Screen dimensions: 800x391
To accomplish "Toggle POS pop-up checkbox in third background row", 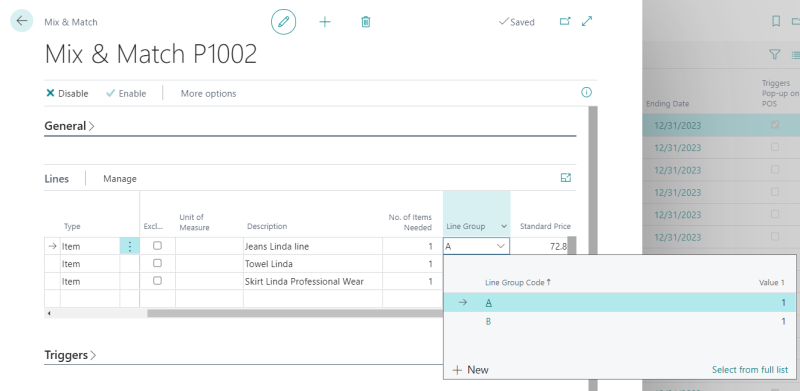I will point(774,169).
